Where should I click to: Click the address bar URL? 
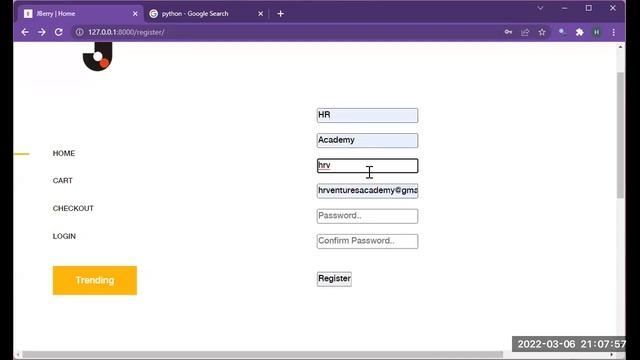click(126, 32)
